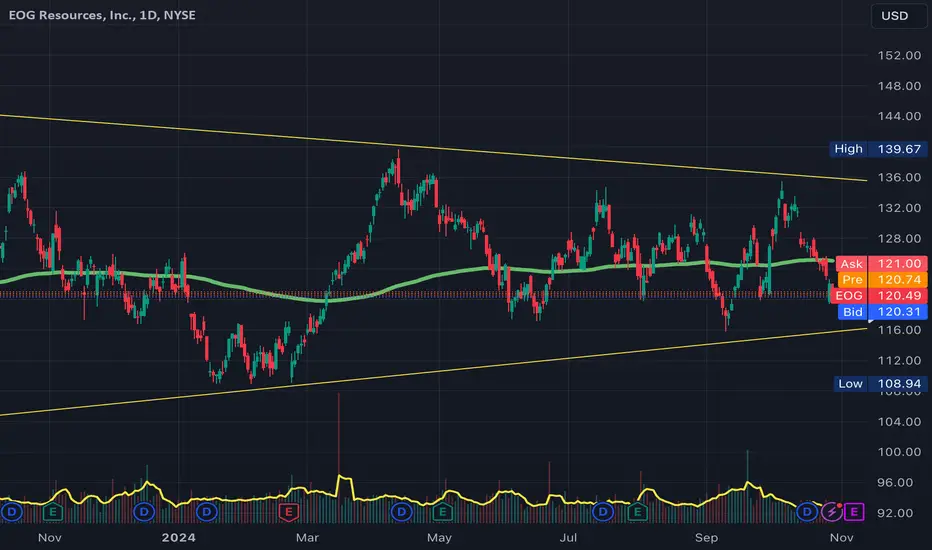Select the High 139.67 price label

pos(879,149)
